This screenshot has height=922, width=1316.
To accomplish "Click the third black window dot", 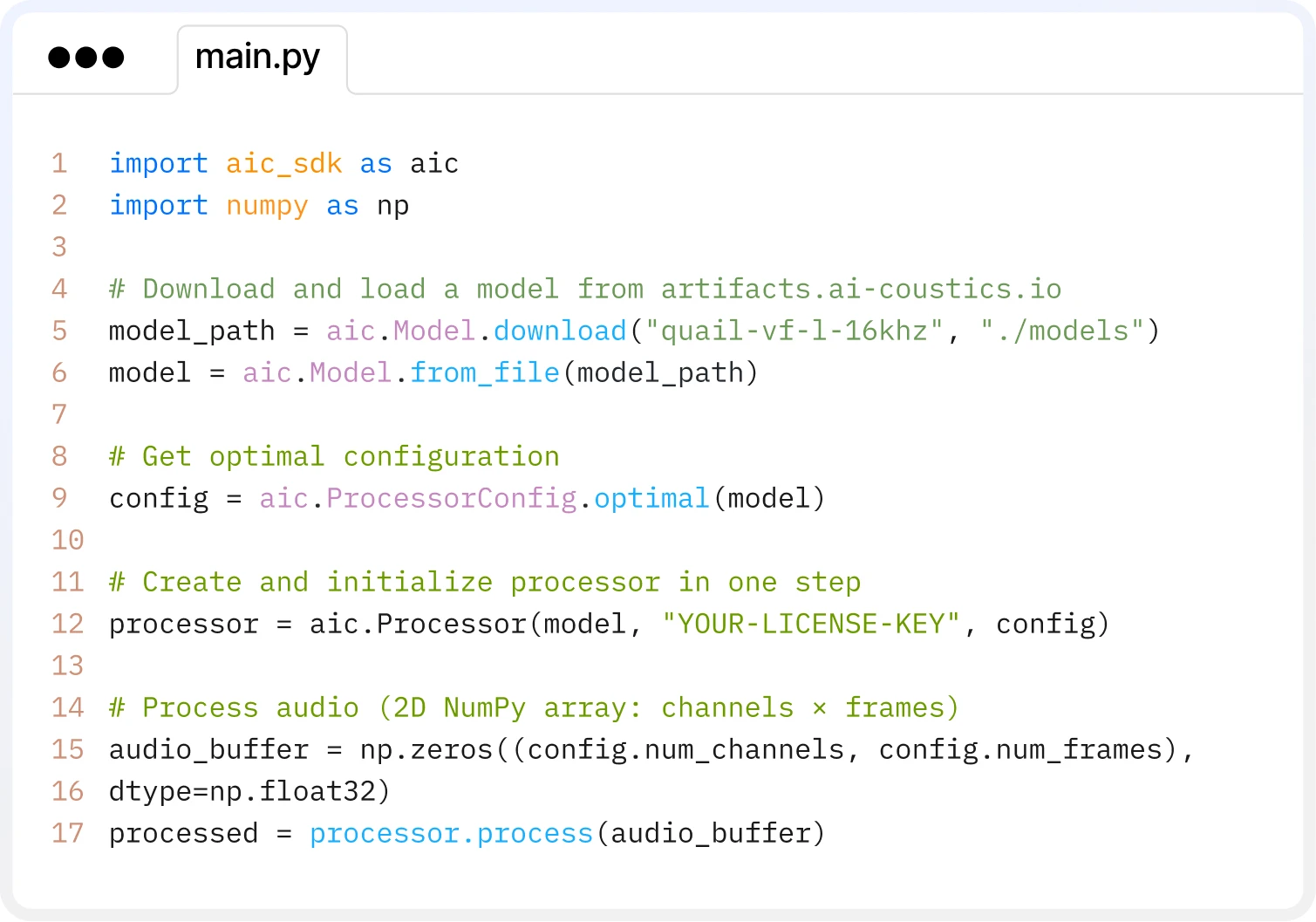I will click(113, 58).
